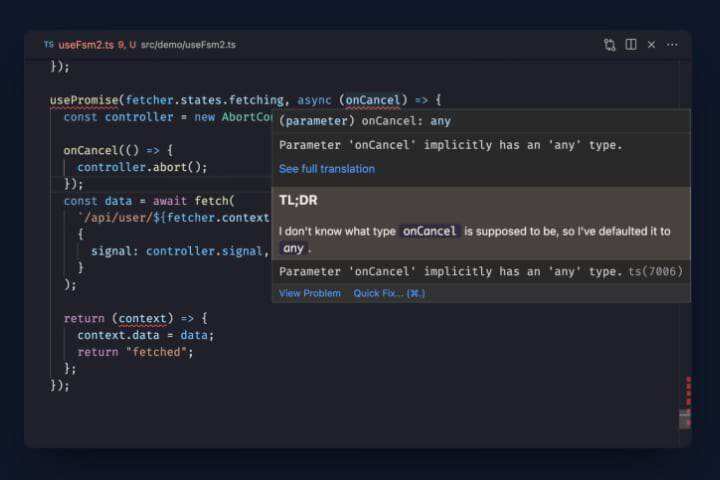
Task: Click the underlined onCancel parameter in code
Action: tap(375, 100)
